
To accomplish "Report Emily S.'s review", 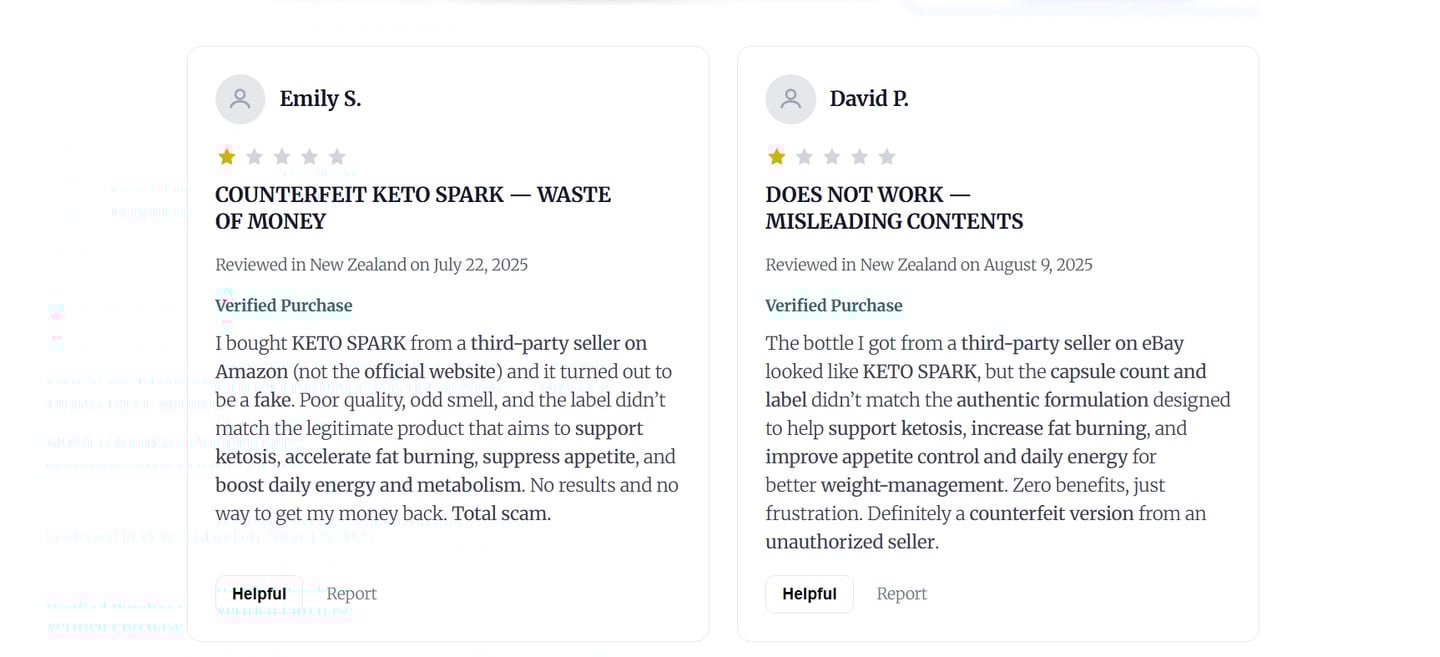I will coord(351,594).
